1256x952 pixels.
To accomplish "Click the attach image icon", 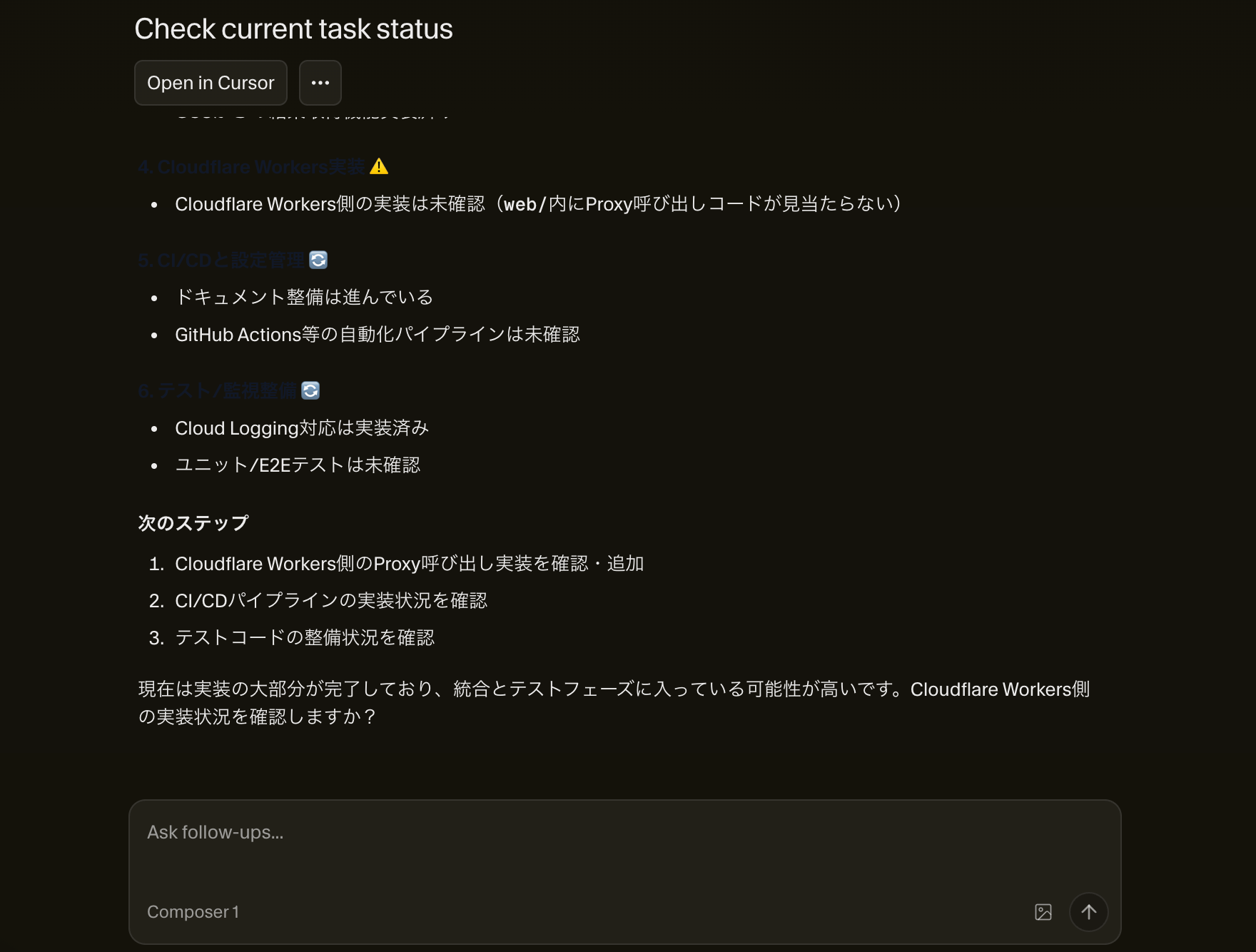I will click(x=1043, y=912).
